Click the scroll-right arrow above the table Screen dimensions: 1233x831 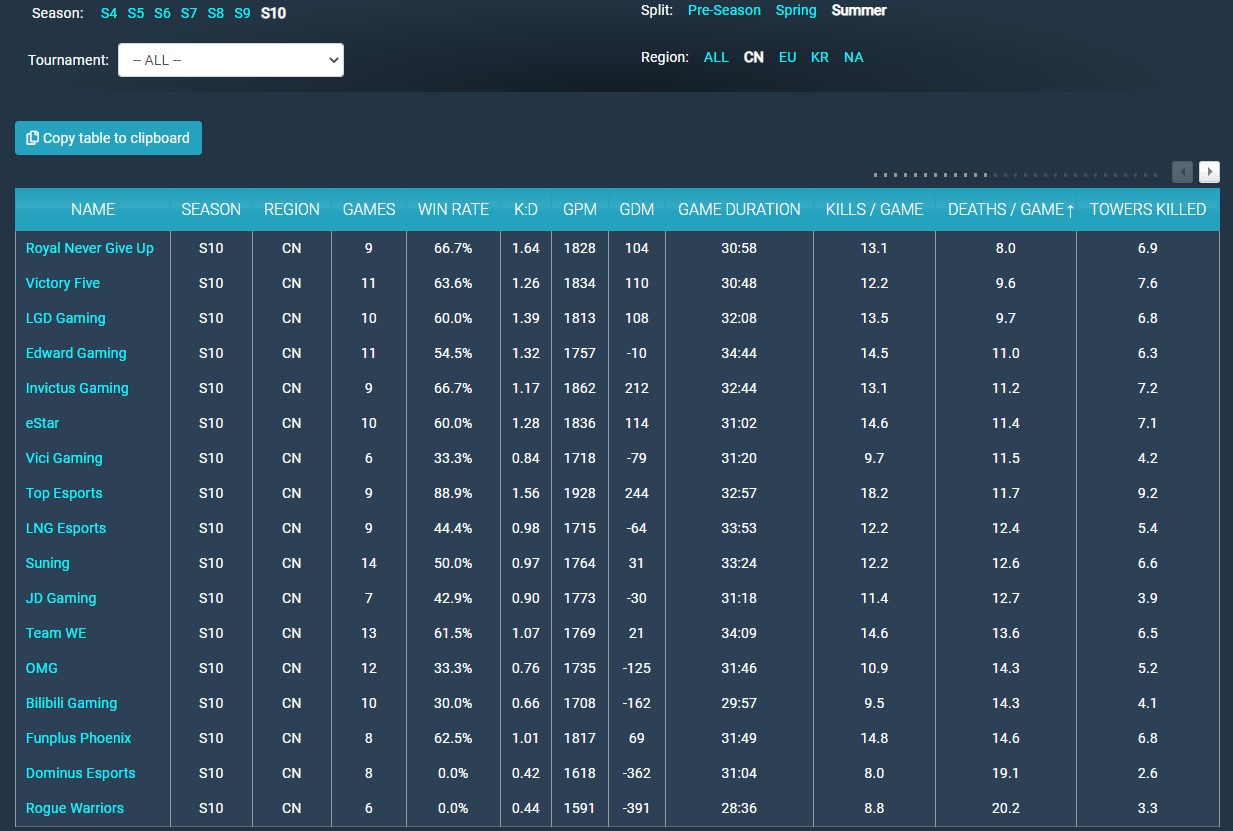1209,172
